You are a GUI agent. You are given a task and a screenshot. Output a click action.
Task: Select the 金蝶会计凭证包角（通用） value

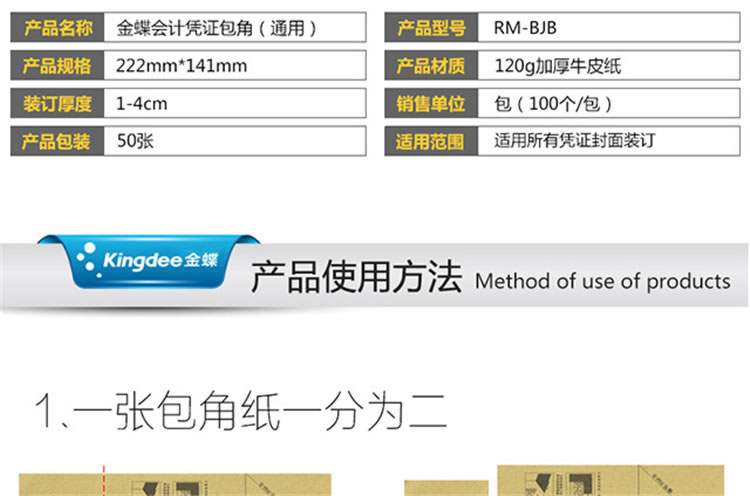(x=216, y=28)
